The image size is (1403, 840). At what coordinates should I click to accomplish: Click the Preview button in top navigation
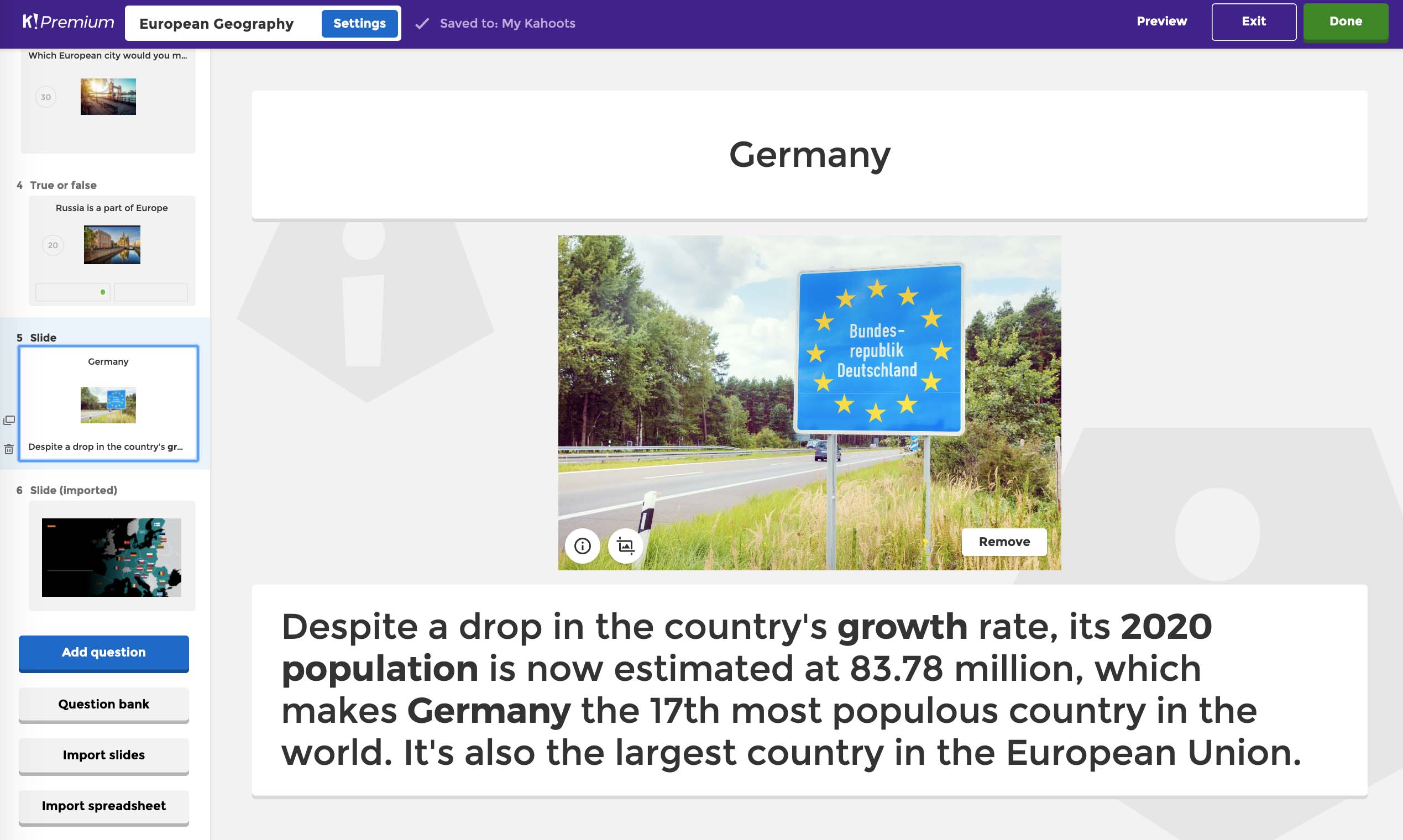click(x=1161, y=22)
